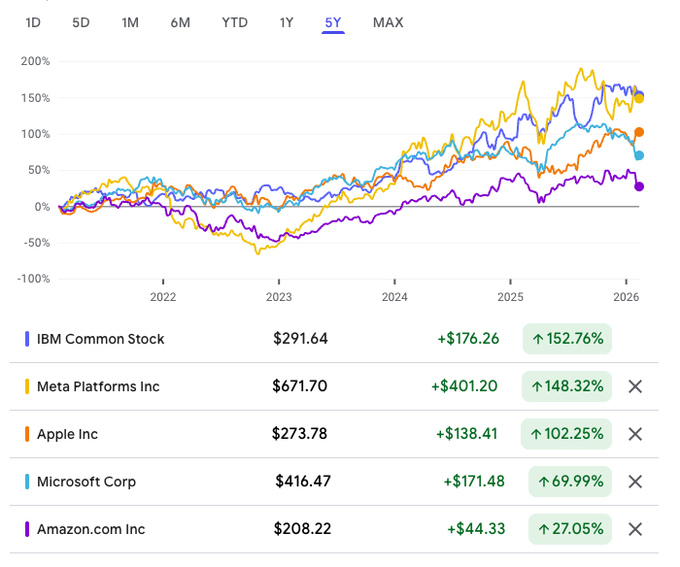The height and width of the screenshot is (567, 680).
Task: Remove Meta Platforms Inc from comparison
Action: 635,386
